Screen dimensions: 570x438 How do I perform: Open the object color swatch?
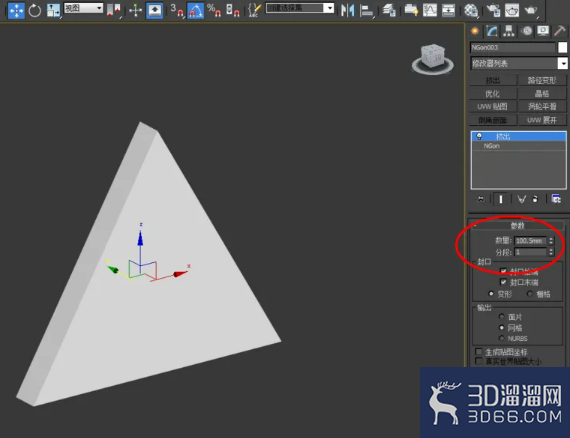(562, 48)
